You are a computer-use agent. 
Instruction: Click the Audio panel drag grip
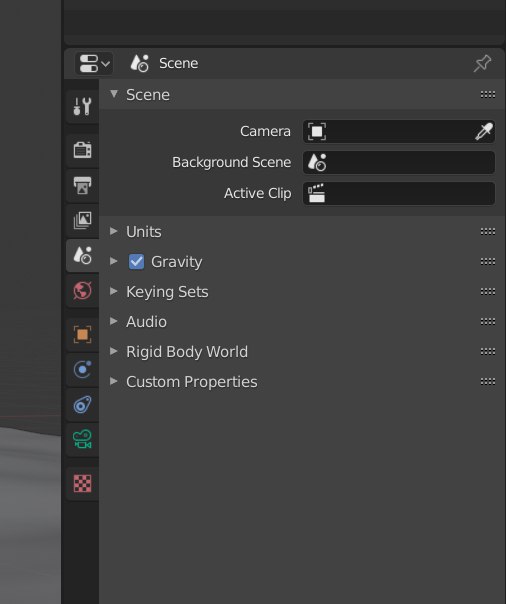(488, 322)
